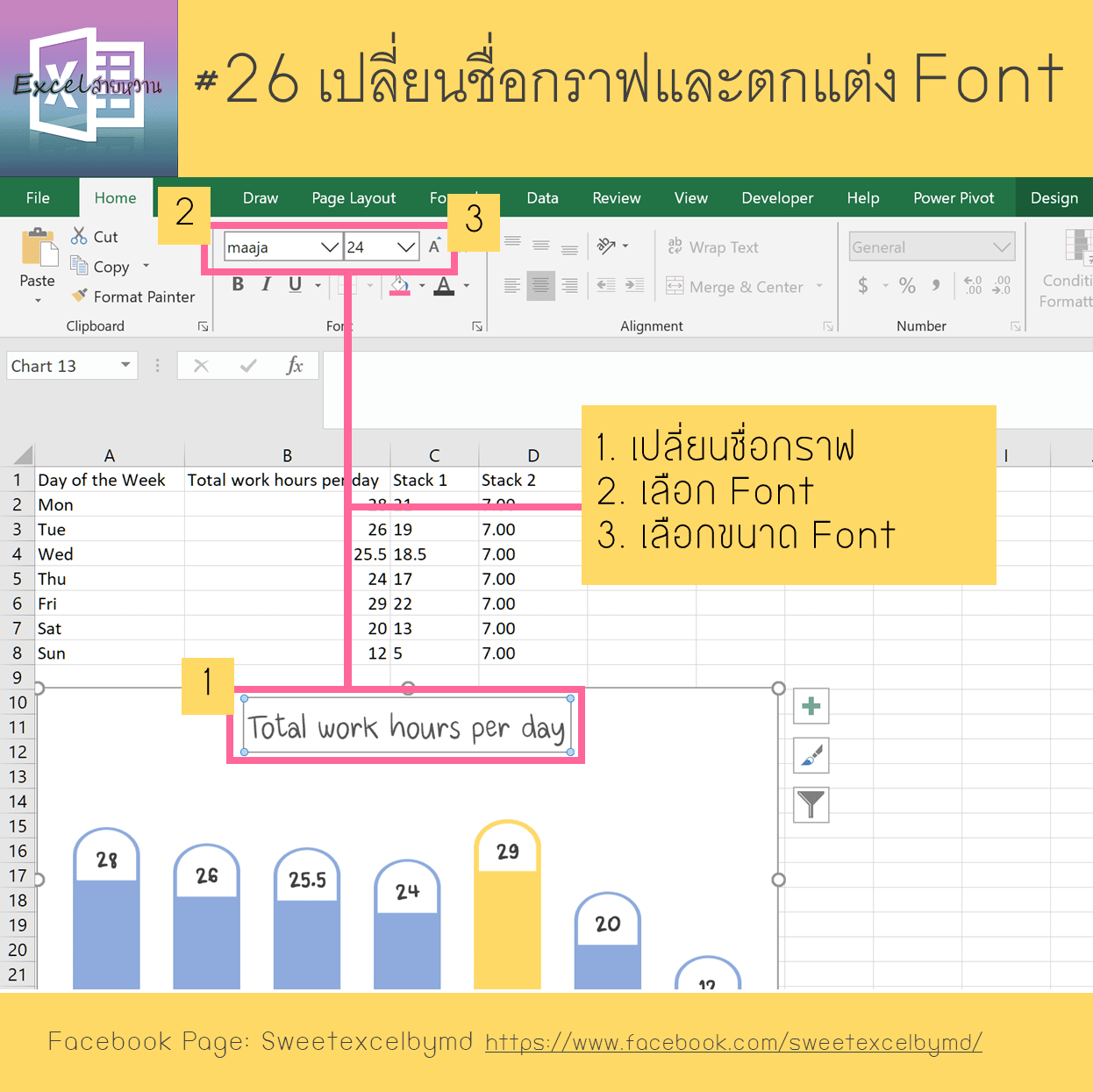
Task: Align text left
Action: pyautogui.click(x=513, y=285)
